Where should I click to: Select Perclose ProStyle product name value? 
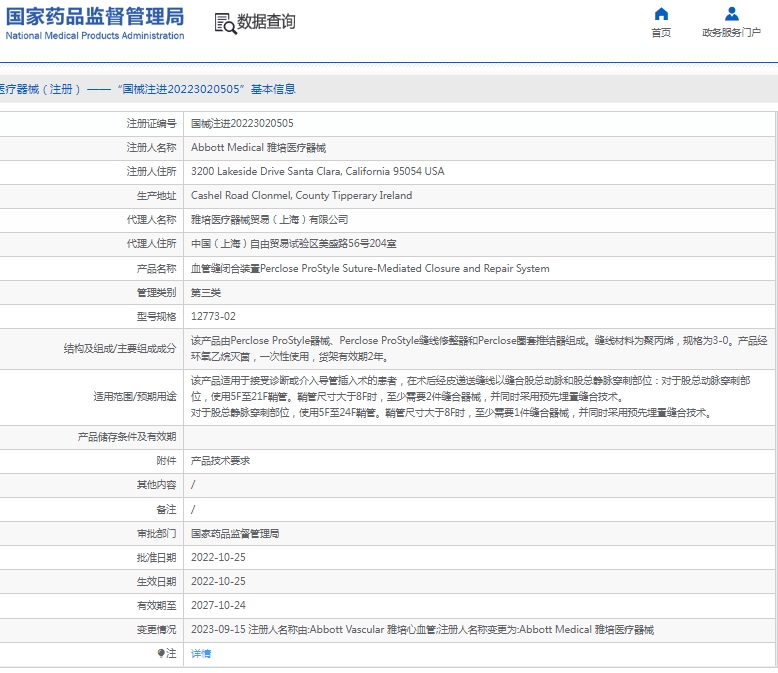coord(370,269)
